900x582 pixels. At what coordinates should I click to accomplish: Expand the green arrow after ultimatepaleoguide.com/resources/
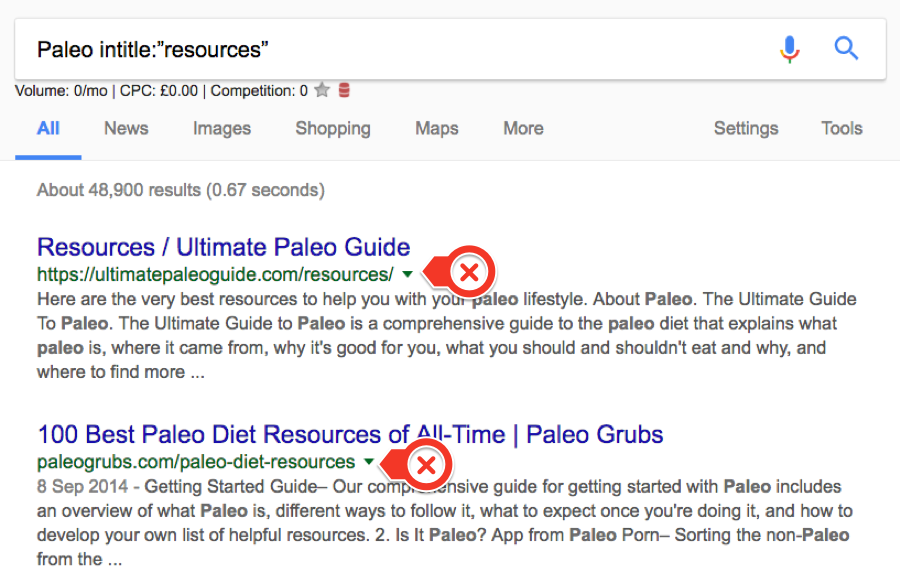pos(407,274)
